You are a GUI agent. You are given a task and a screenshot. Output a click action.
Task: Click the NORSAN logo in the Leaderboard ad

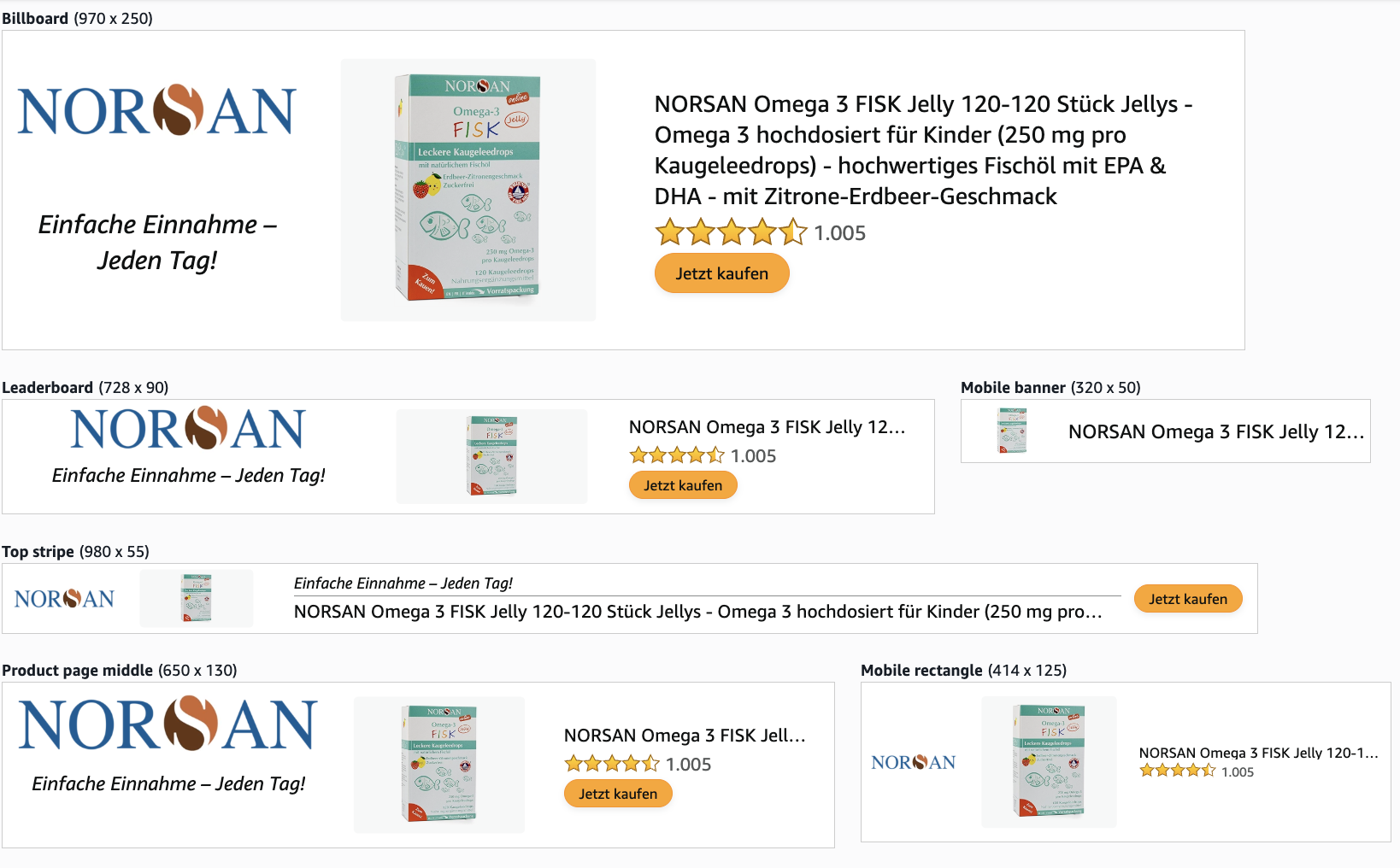click(x=188, y=429)
